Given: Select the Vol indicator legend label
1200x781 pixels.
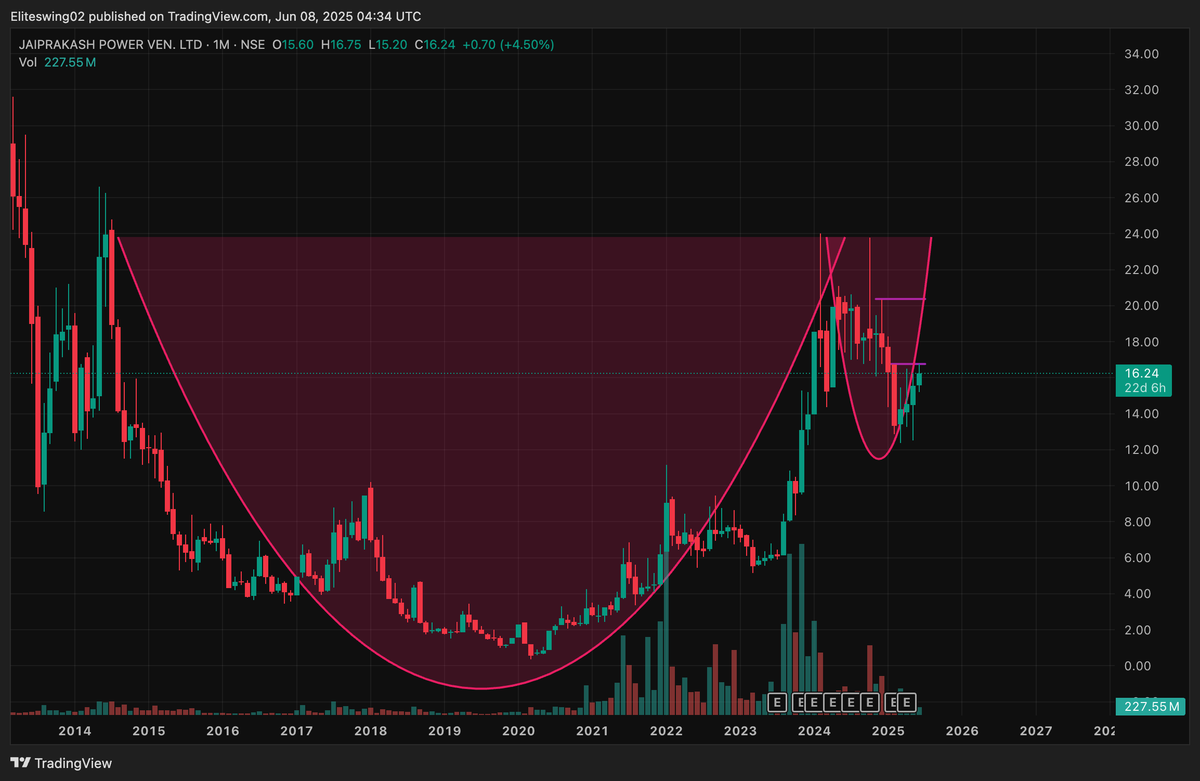Looking at the screenshot, I should (28, 62).
